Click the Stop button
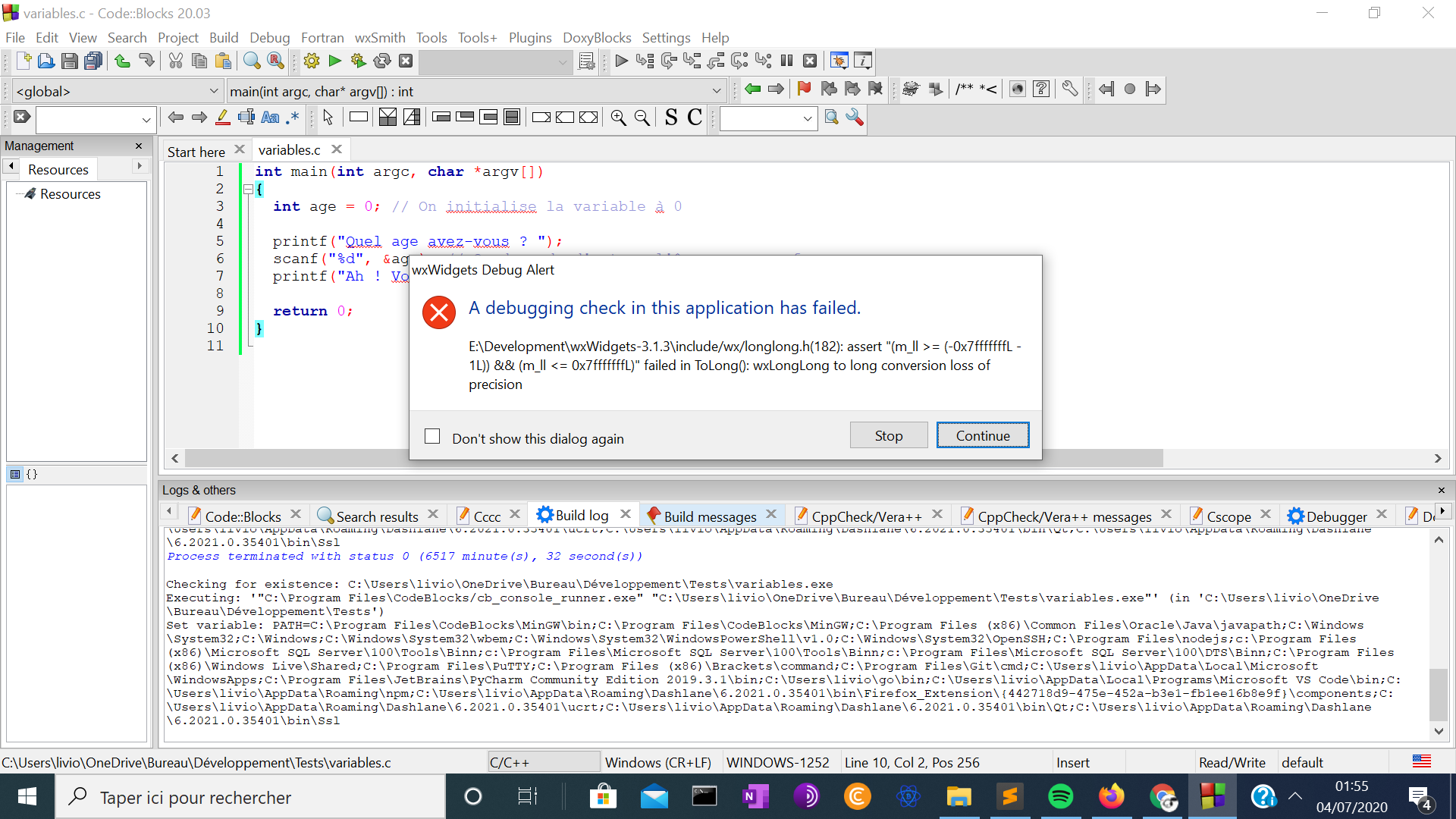 click(x=888, y=435)
